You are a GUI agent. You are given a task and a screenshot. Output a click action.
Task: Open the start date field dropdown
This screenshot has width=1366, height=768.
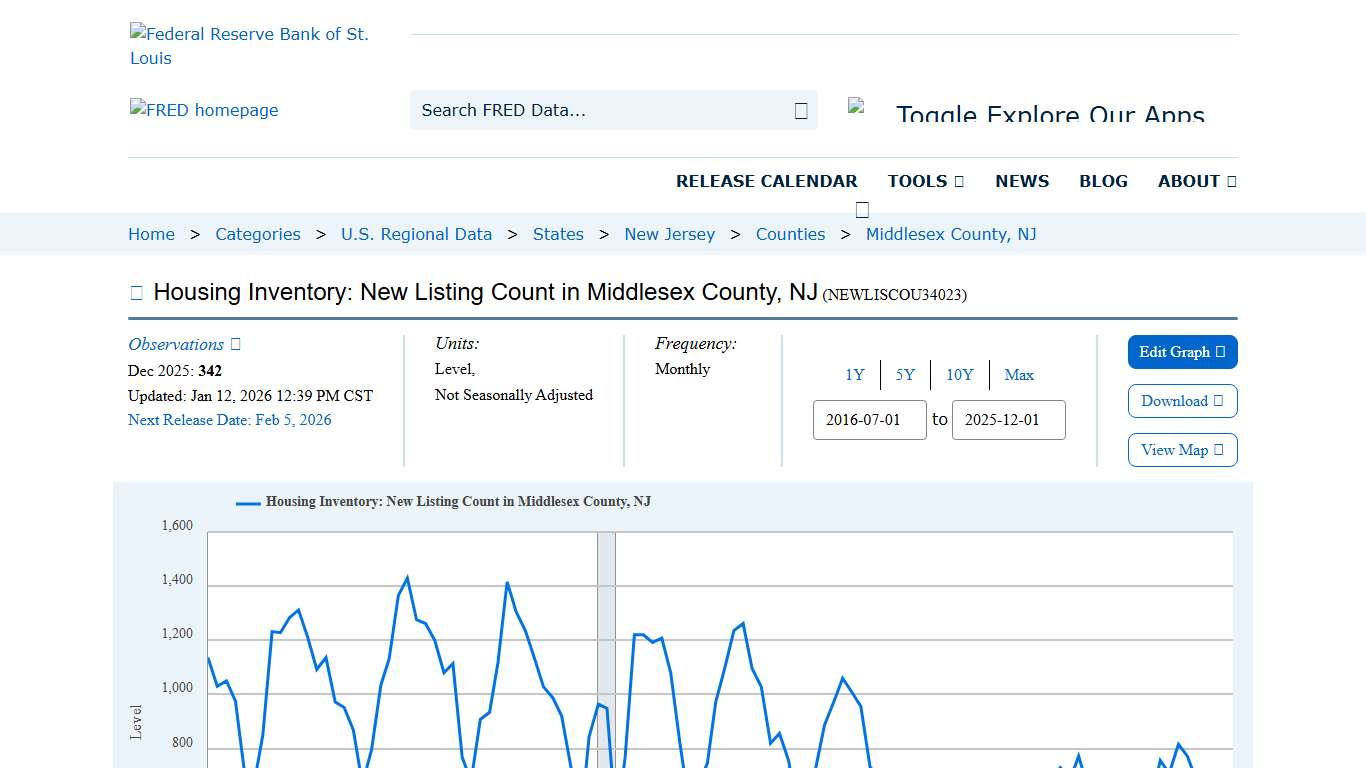[869, 420]
